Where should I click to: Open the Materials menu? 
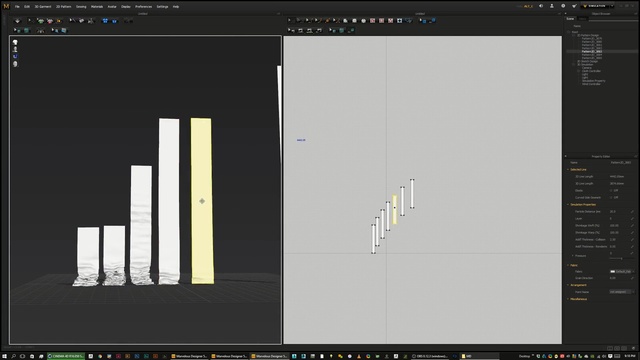97,7
